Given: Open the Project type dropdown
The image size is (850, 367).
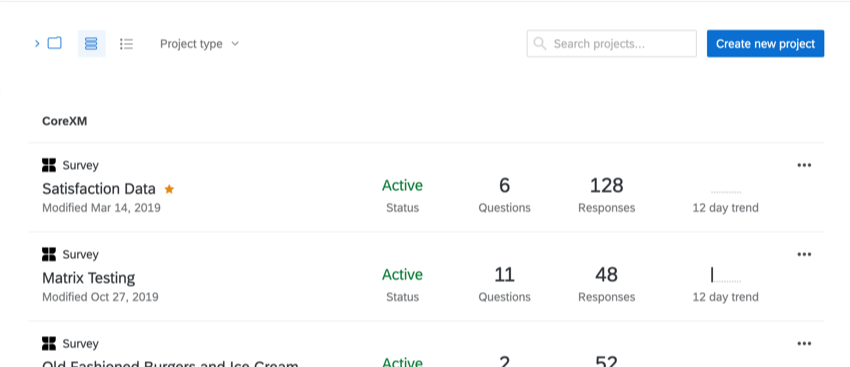Looking at the screenshot, I should coord(199,44).
